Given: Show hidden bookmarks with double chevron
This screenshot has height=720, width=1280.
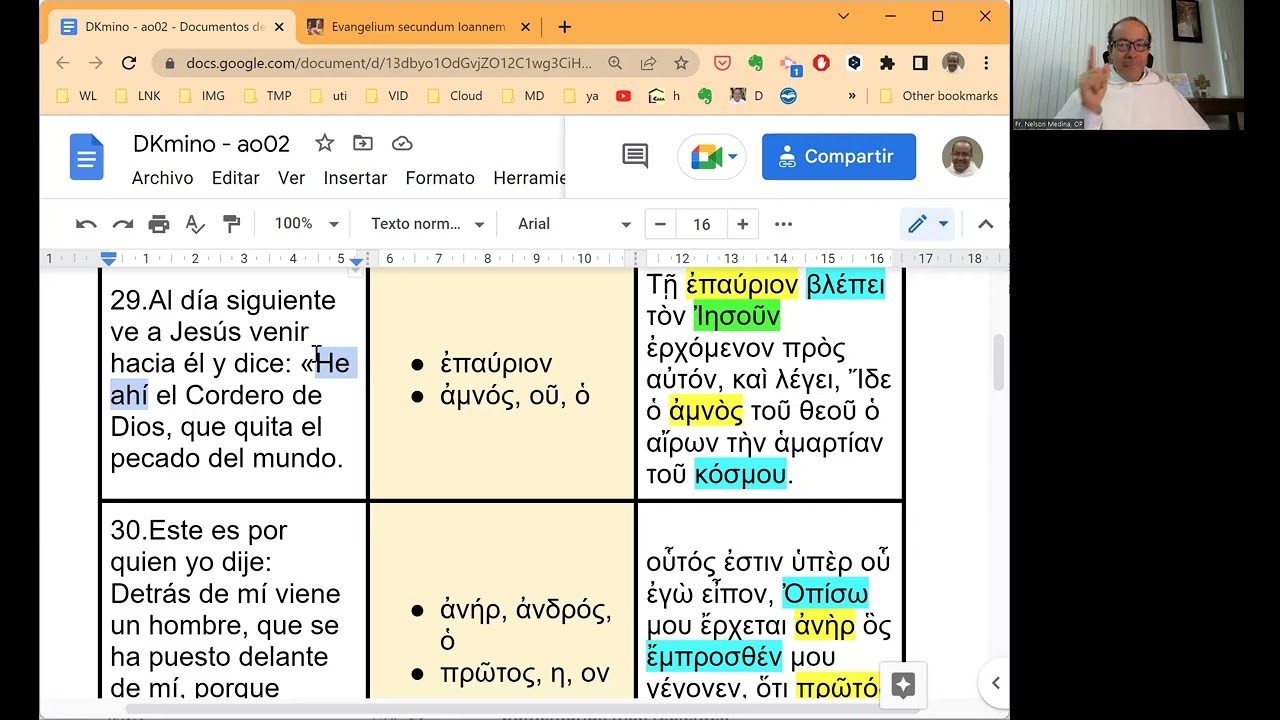Looking at the screenshot, I should click(852, 96).
